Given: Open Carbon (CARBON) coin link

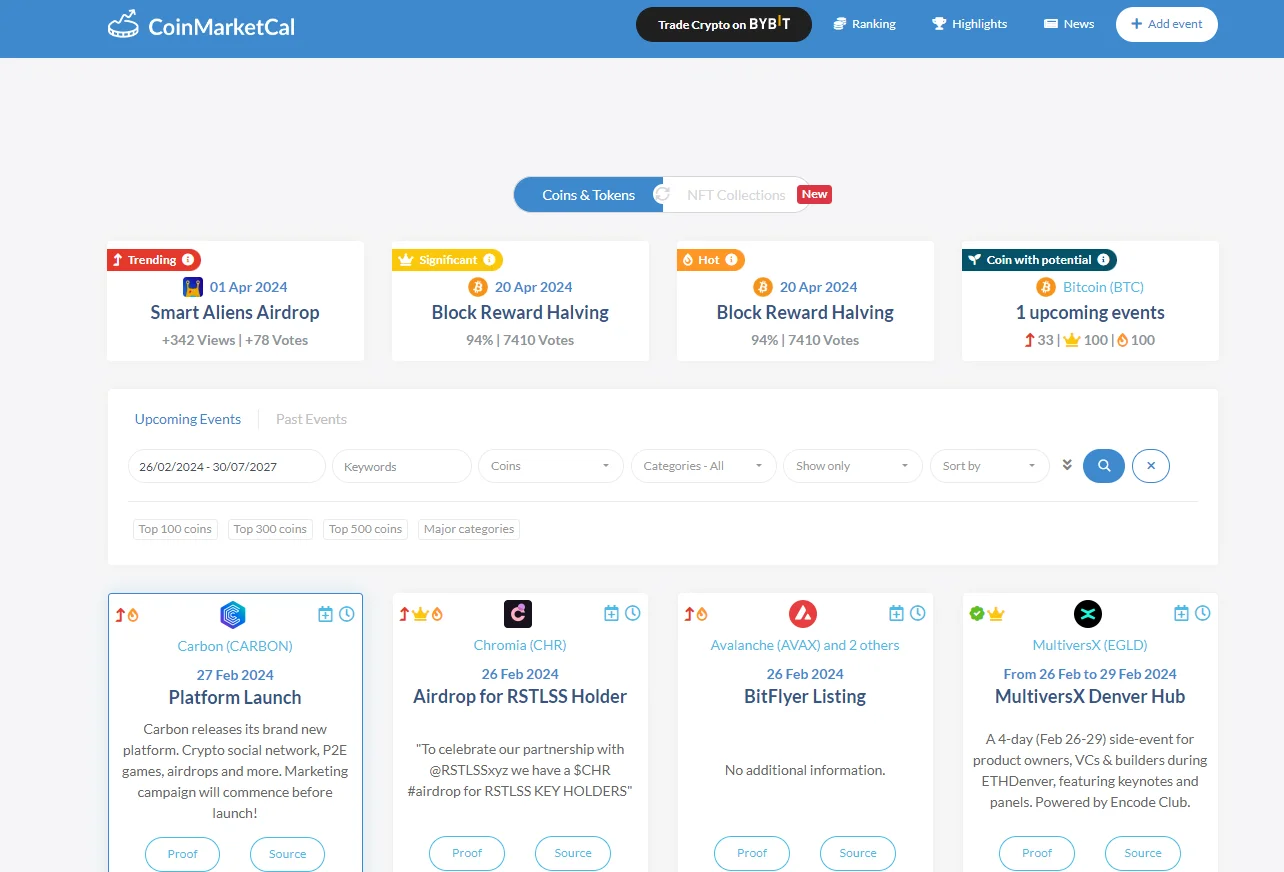Looking at the screenshot, I should point(235,646).
